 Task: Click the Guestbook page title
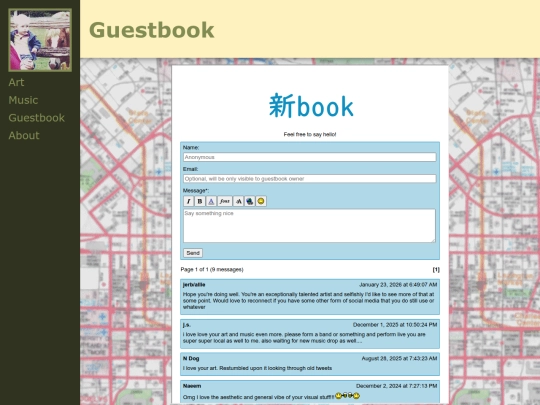152,30
